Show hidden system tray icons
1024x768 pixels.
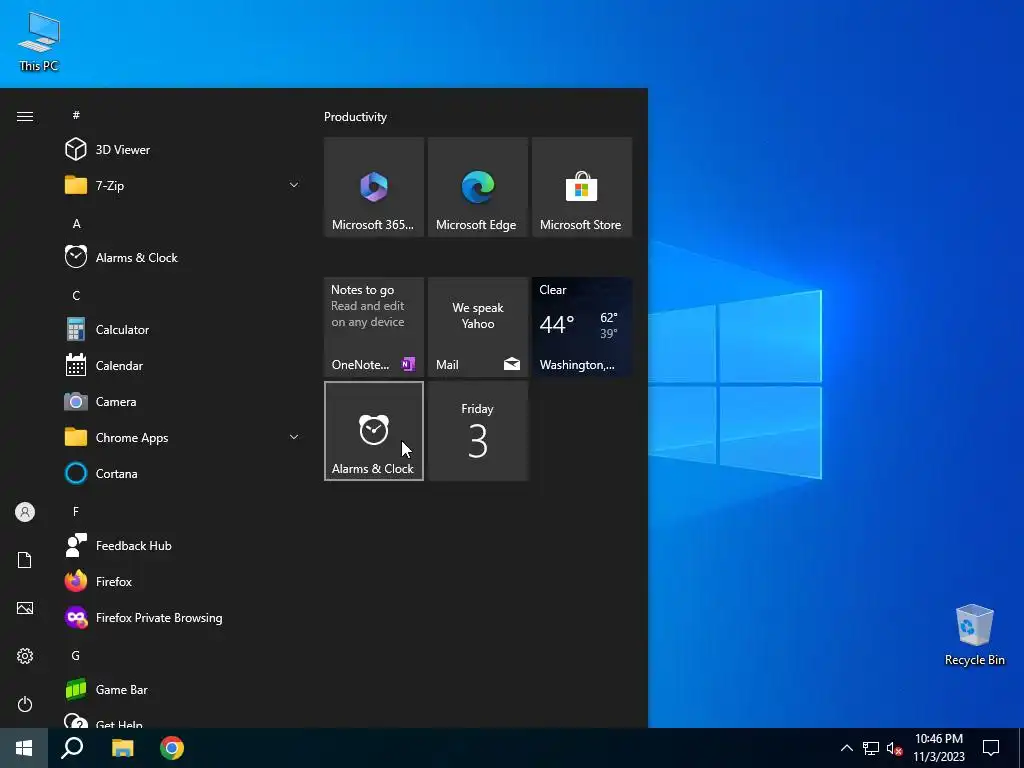coord(846,748)
